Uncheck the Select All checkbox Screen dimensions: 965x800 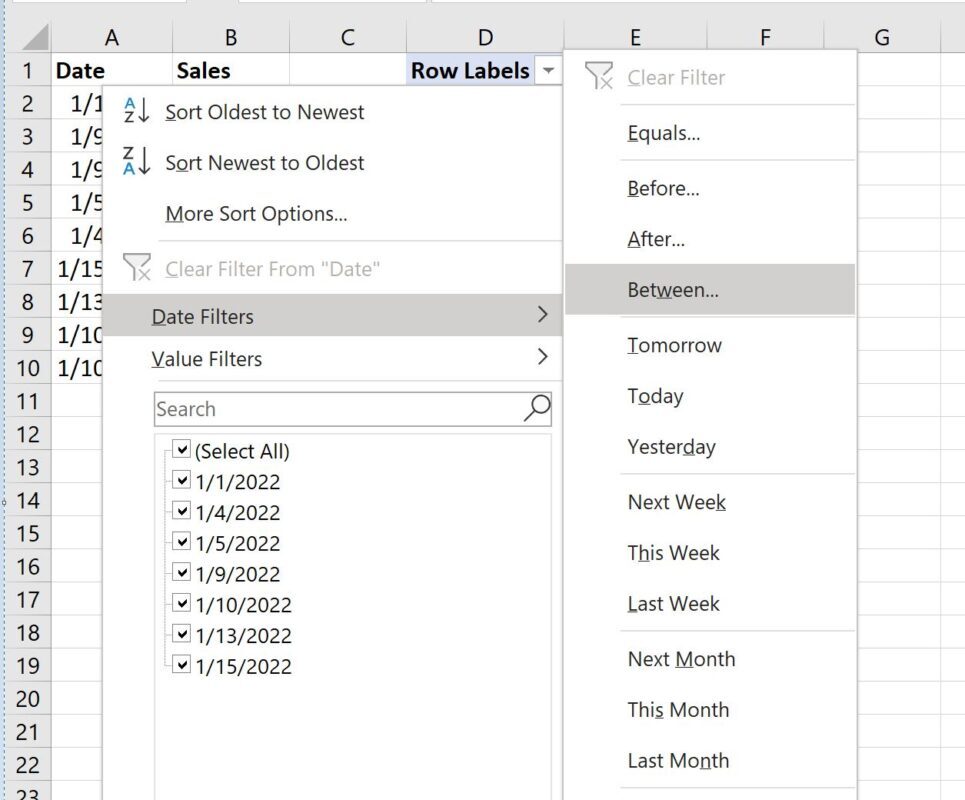coord(182,449)
